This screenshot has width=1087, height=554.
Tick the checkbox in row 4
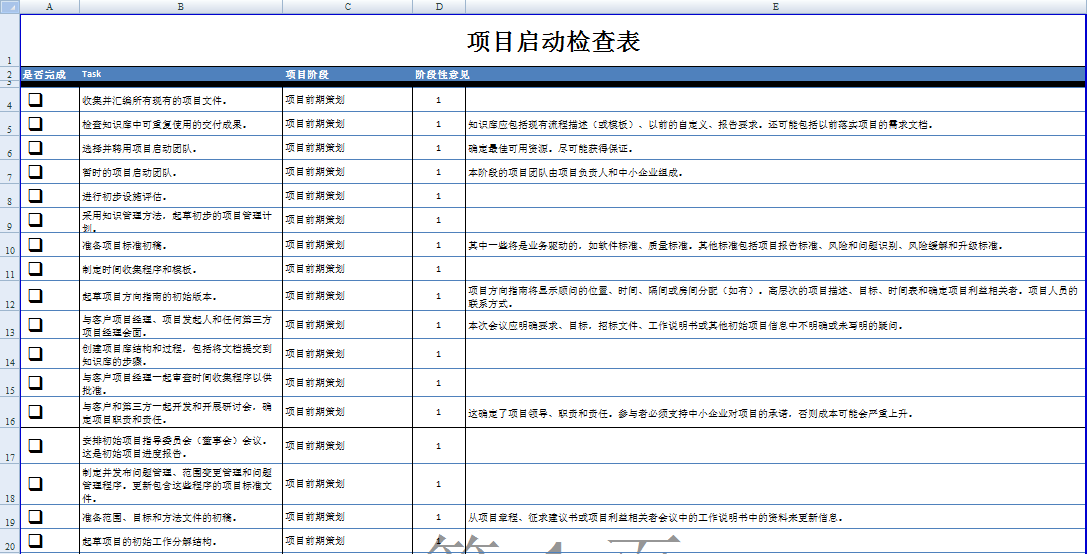35,99
